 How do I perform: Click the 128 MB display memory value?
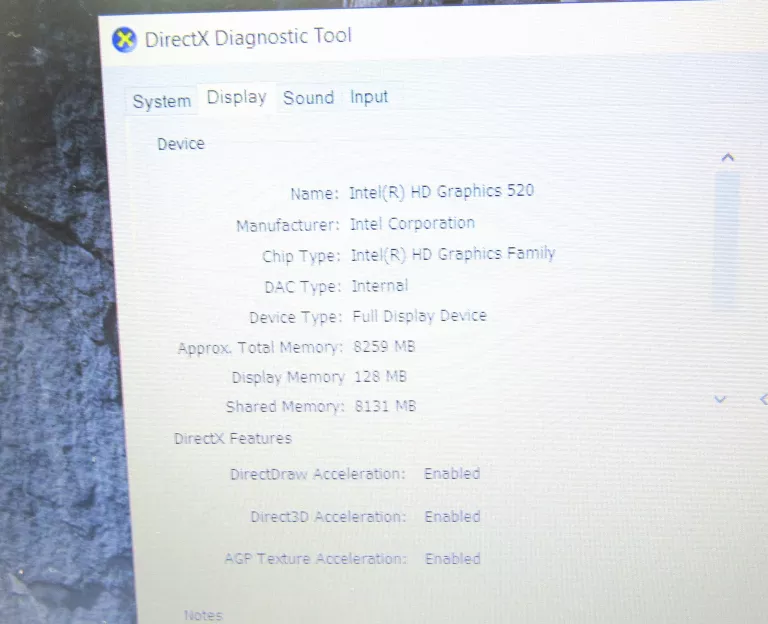tap(381, 377)
